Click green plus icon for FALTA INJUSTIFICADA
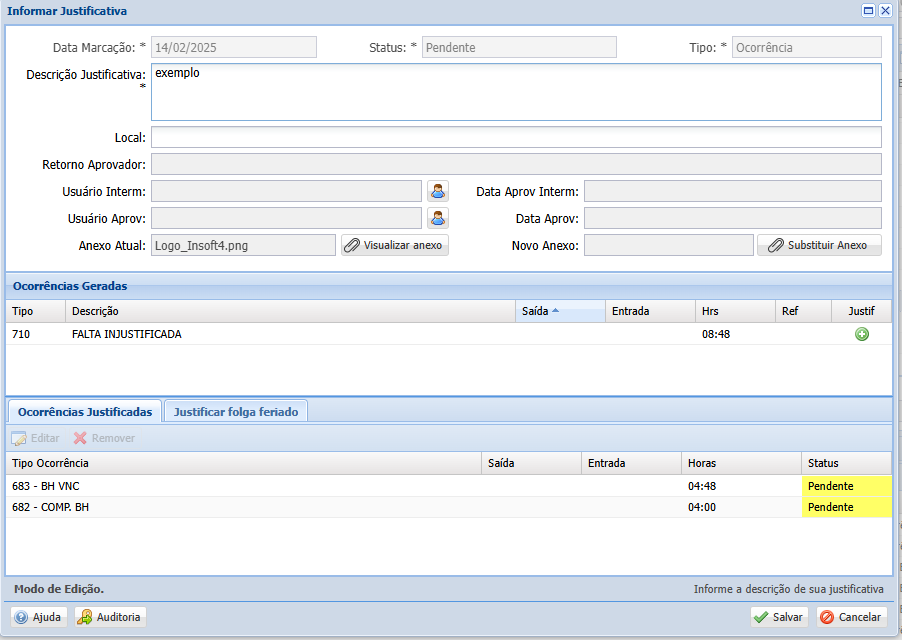This screenshot has height=640, width=902. tap(861, 334)
